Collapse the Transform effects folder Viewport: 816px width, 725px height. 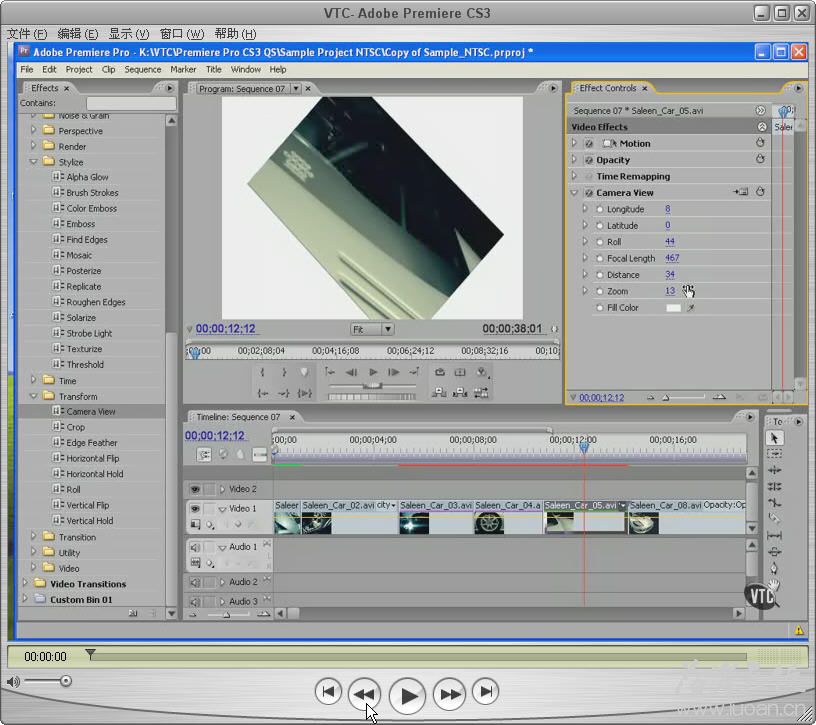point(33,396)
